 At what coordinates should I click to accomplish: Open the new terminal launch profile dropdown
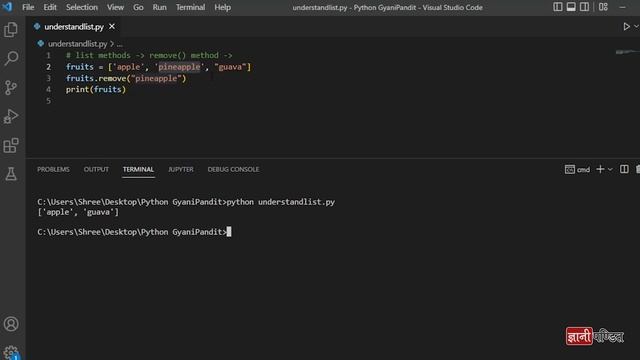[610, 169]
